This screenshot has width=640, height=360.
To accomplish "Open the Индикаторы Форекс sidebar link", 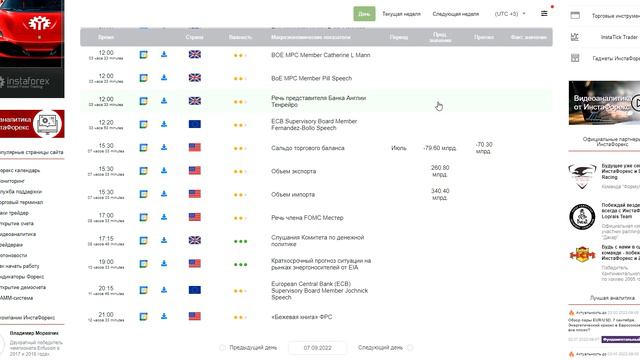I will [22, 277].
